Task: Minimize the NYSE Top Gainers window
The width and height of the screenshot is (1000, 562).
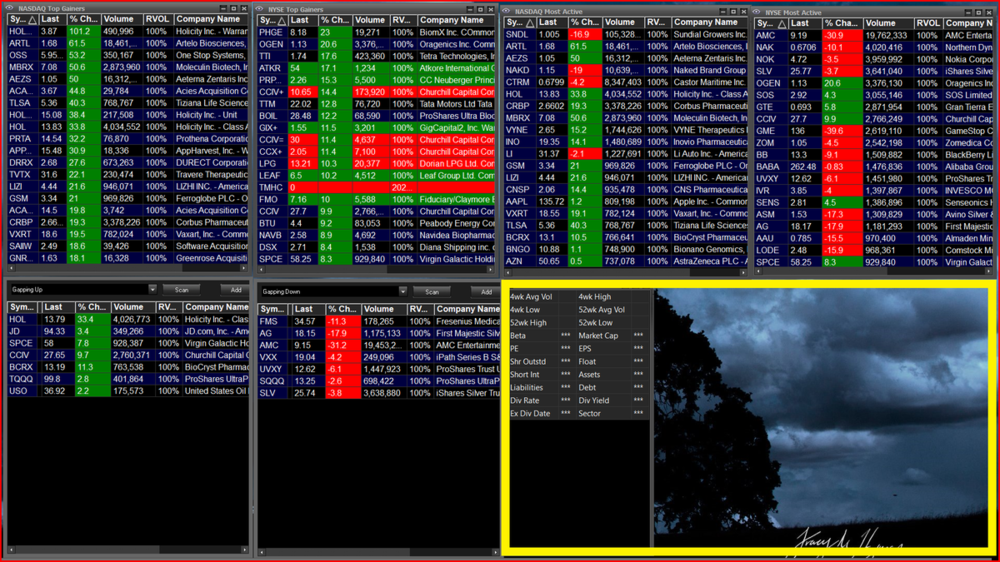Action: (x=470, y=9)
